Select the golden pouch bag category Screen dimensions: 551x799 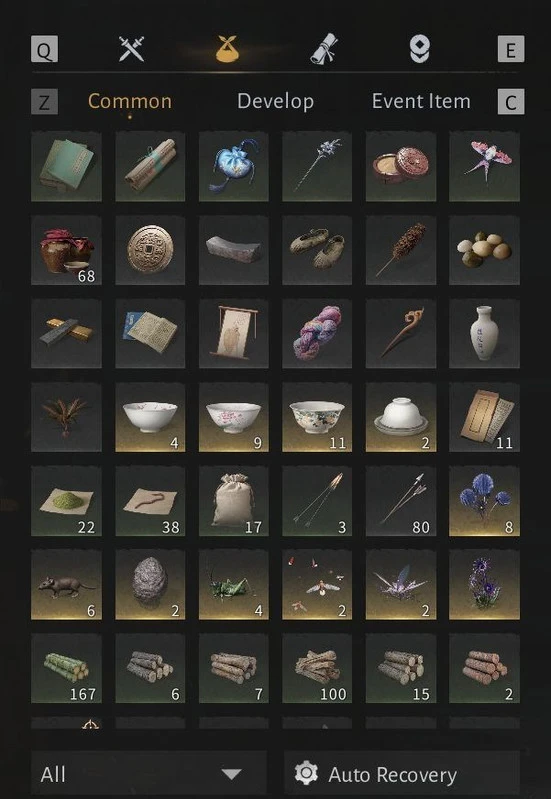[227, 49]
